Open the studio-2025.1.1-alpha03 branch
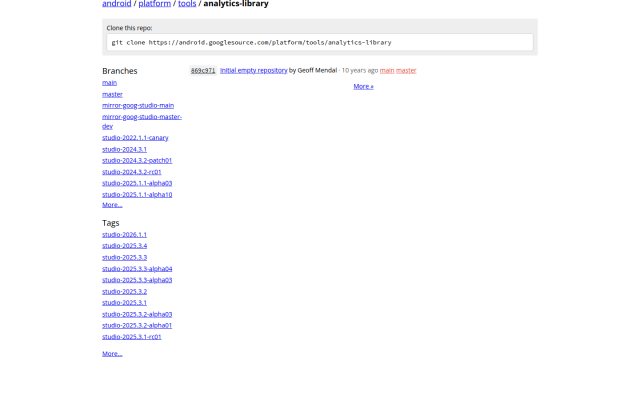 [x=137, y=183]
